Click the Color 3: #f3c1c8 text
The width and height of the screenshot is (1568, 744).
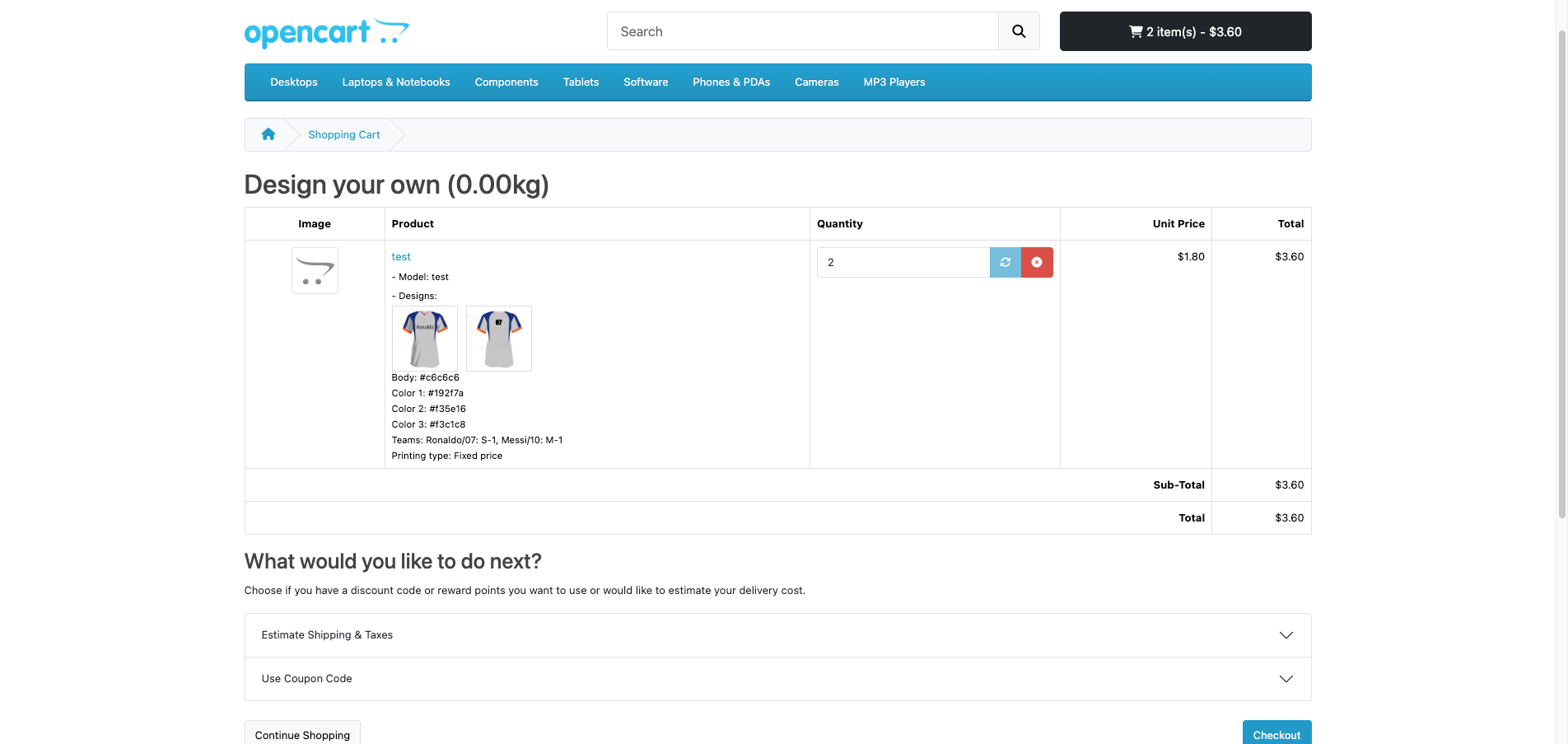tap(429, 424)
